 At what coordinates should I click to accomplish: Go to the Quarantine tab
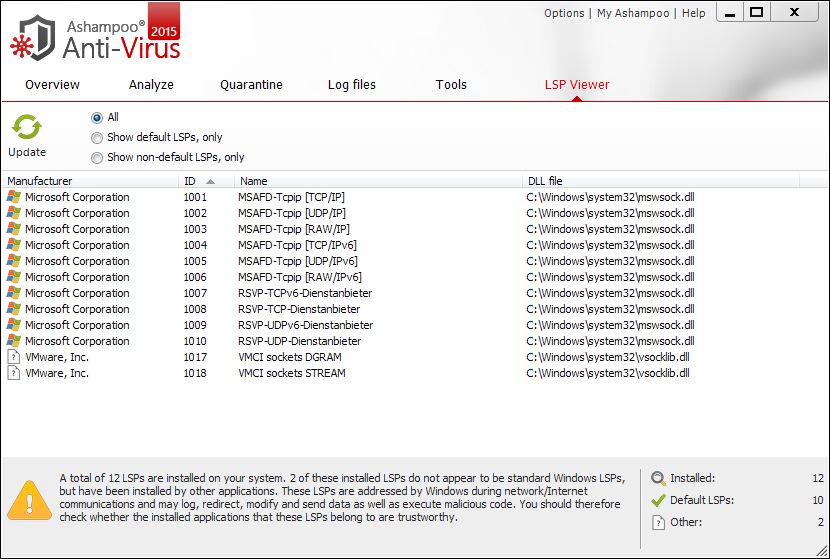251,85
